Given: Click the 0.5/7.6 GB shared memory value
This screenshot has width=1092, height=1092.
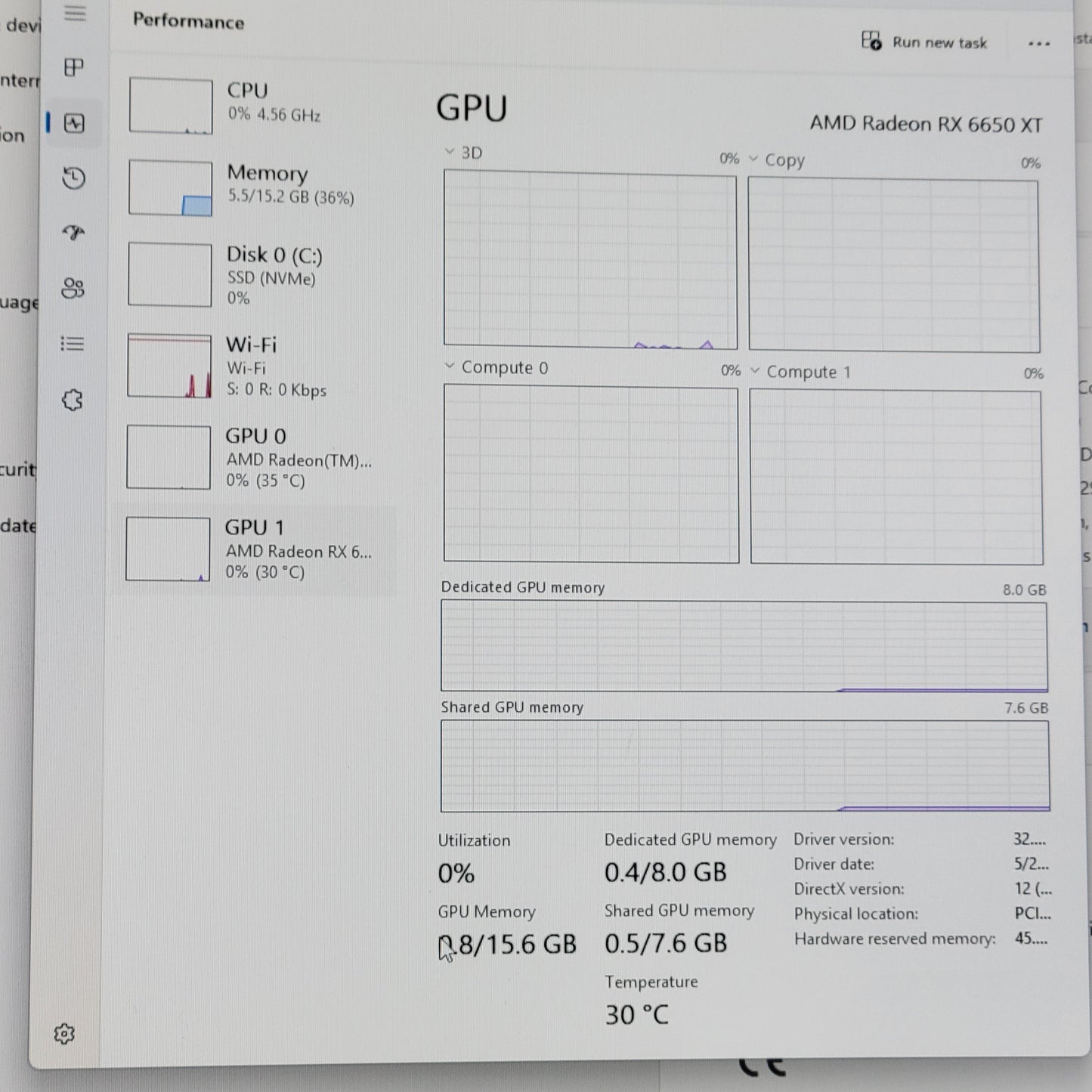Looking at the screenshot, I should click(x=666, y=943).
